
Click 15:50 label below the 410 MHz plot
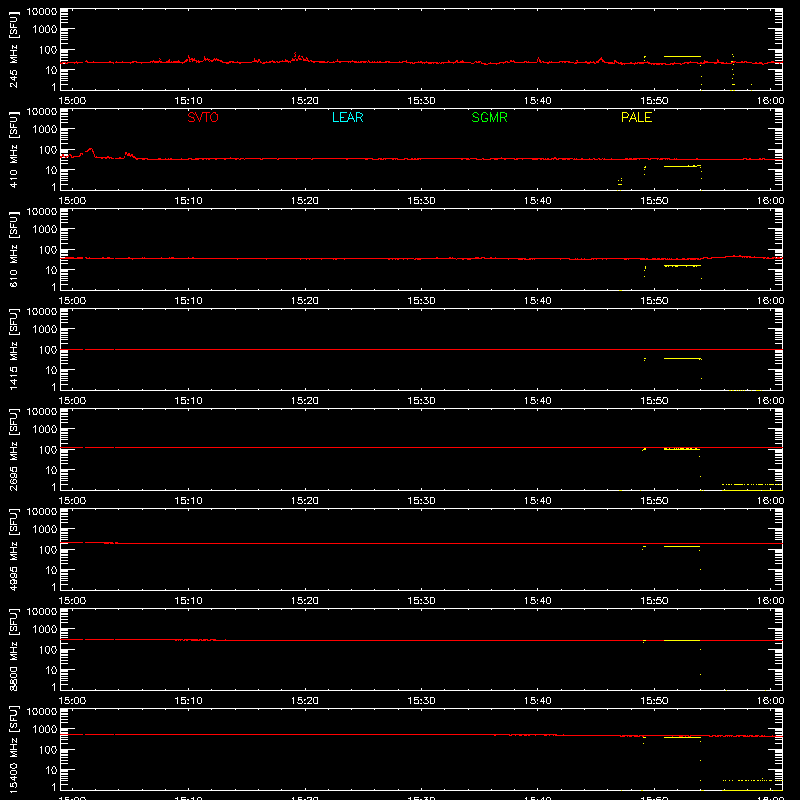click(654, 201)
